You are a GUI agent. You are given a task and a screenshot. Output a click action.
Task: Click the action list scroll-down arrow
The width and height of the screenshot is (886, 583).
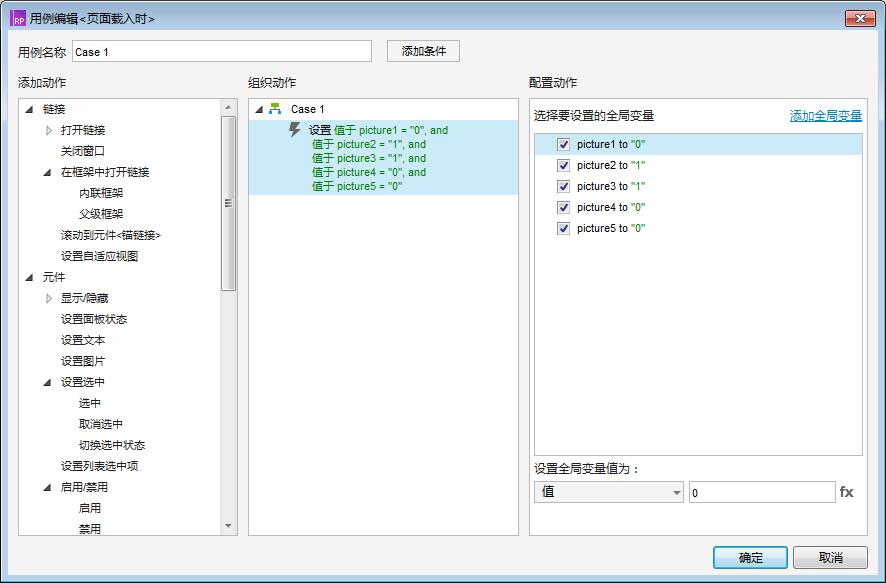pyautogui.click(x=228, y=526)
